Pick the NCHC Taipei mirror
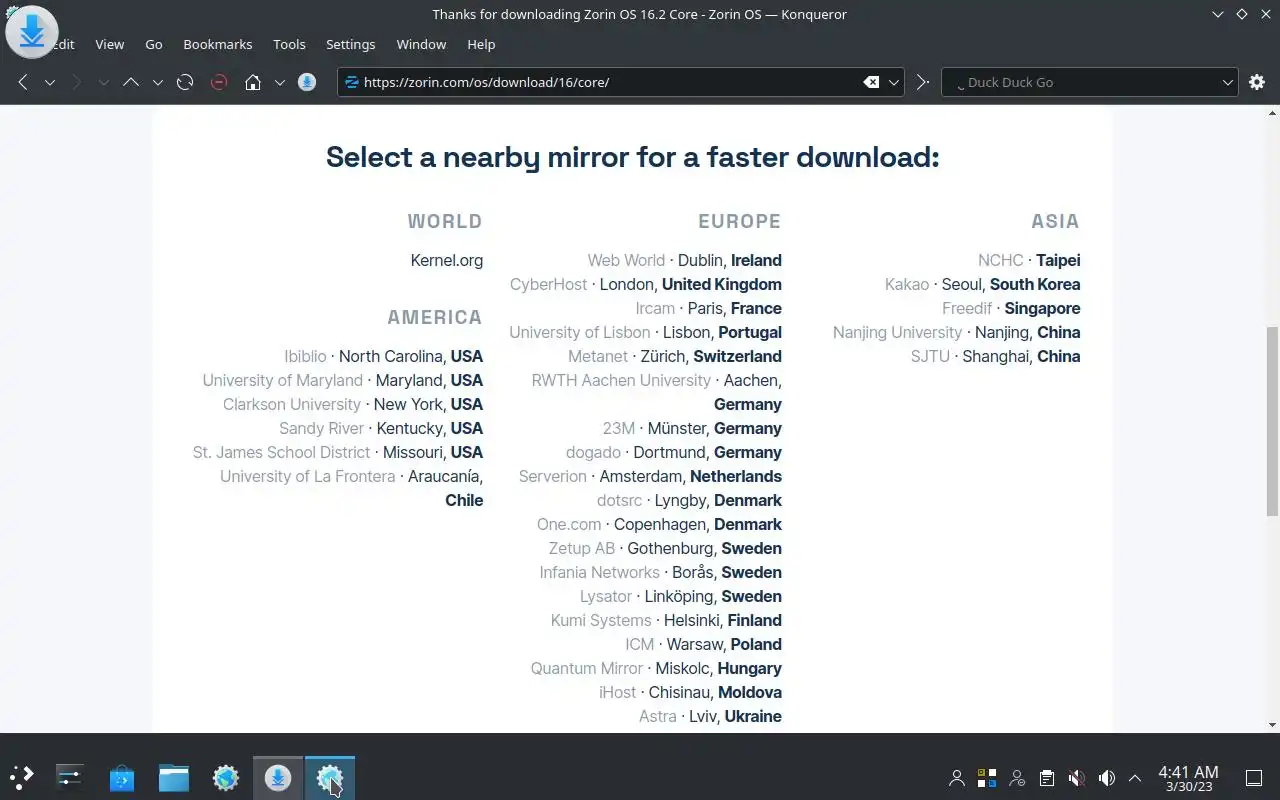Image resolution: width=1280 pixels, height=800 pixels. coord(1029,260)
